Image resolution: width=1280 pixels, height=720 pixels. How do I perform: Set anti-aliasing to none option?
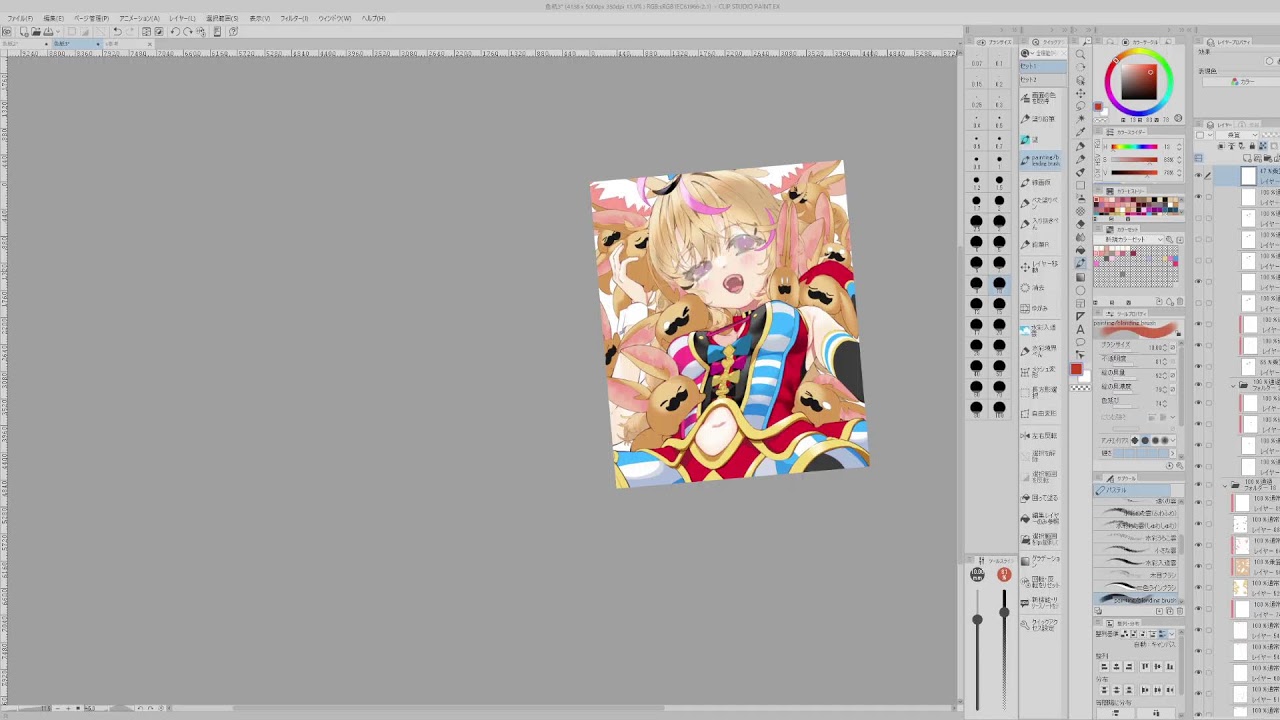(1135, 440)
